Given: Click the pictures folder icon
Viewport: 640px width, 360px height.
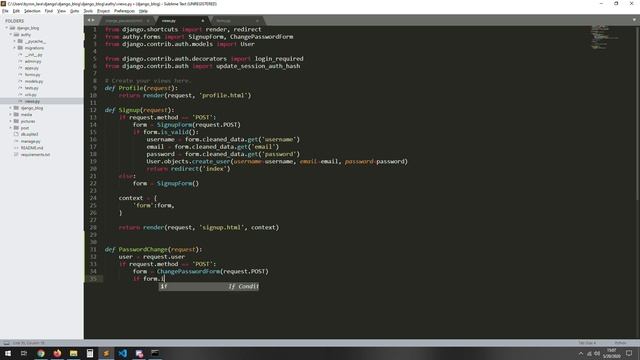Looking at the screenshot, I should tap(16, 121).
